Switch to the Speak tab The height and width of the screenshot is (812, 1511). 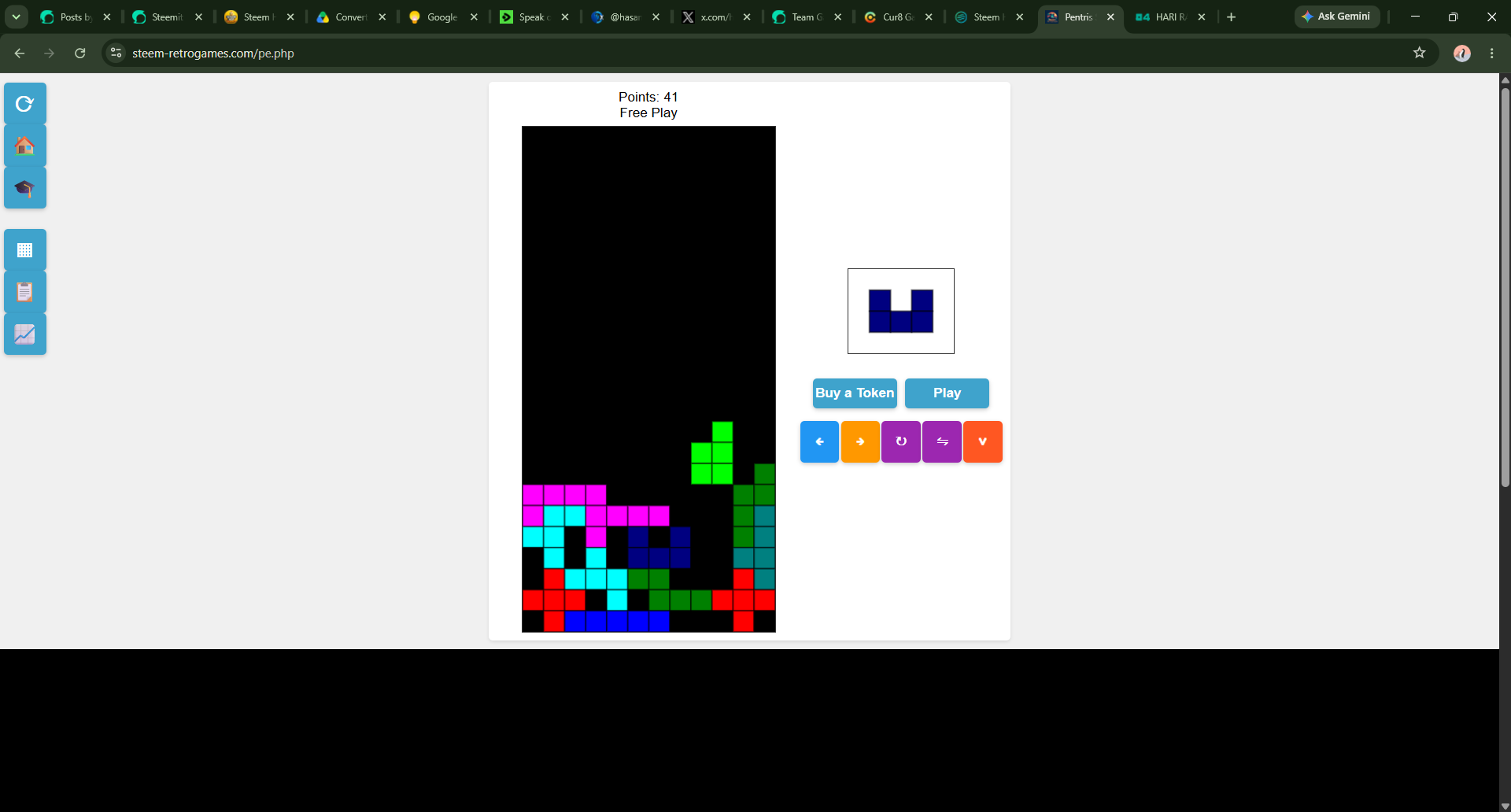[x=533, y=17]
